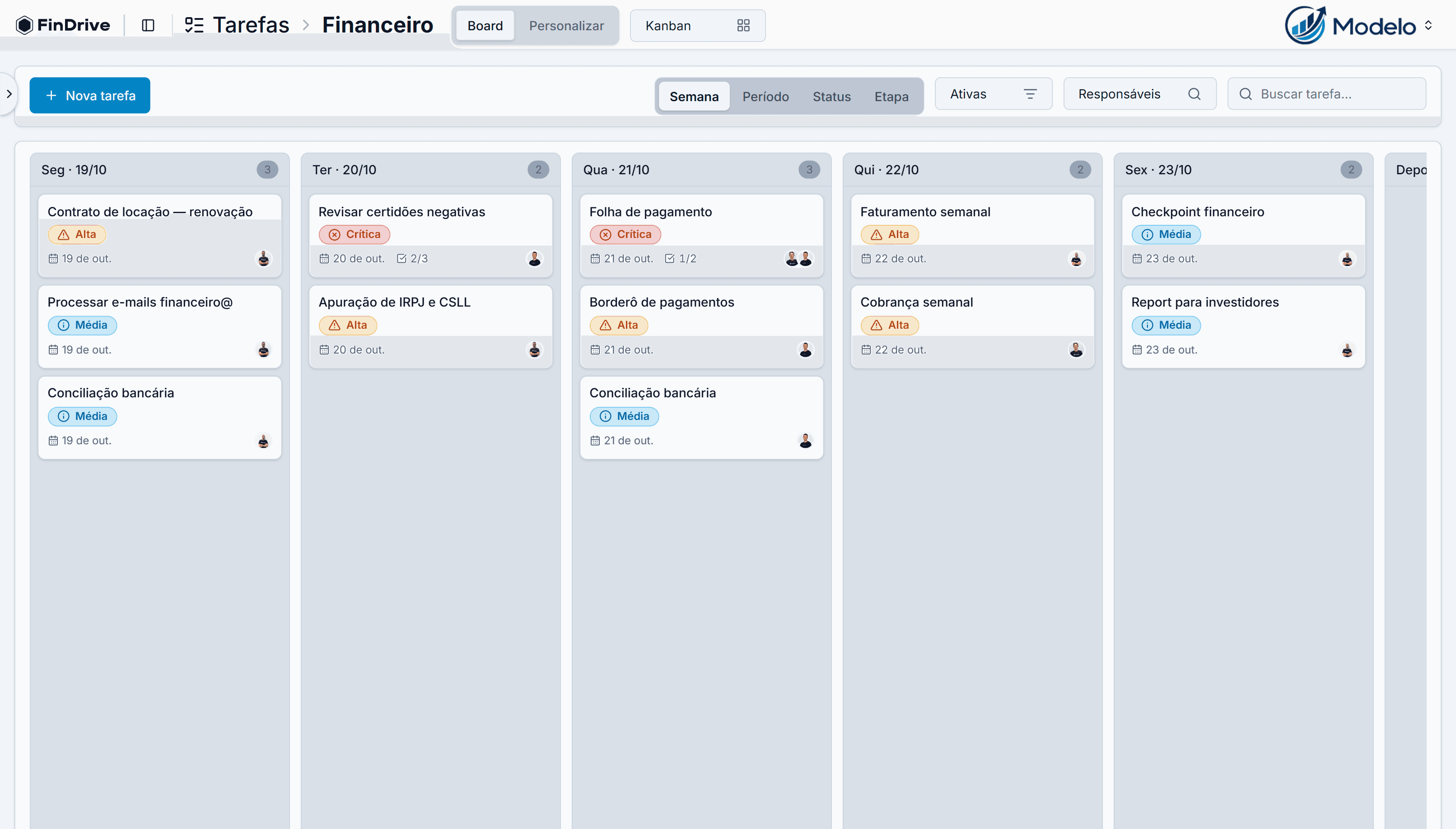Screen dimensions: 1456x829
Task: Click the assignee avatar on Contrato de locação
Action: tap(263, 258)
